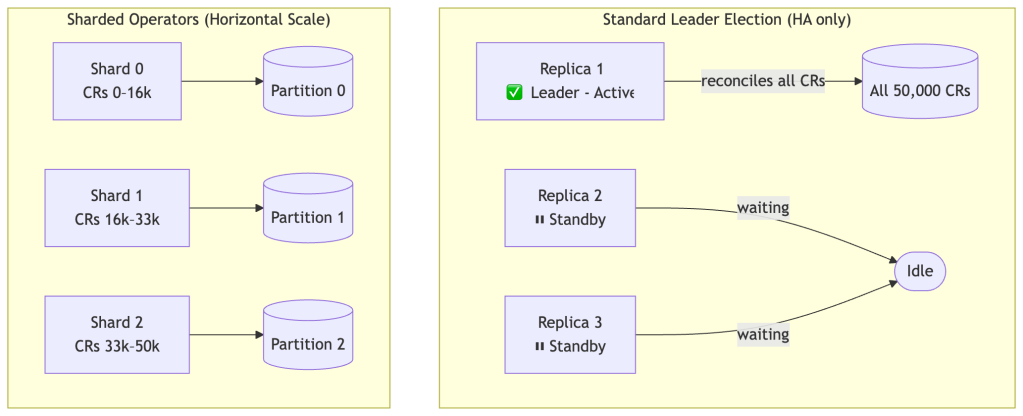Click the Replica 1 Leader node
The width and height of the screenshot is (1023, 416).
(570, 81)
